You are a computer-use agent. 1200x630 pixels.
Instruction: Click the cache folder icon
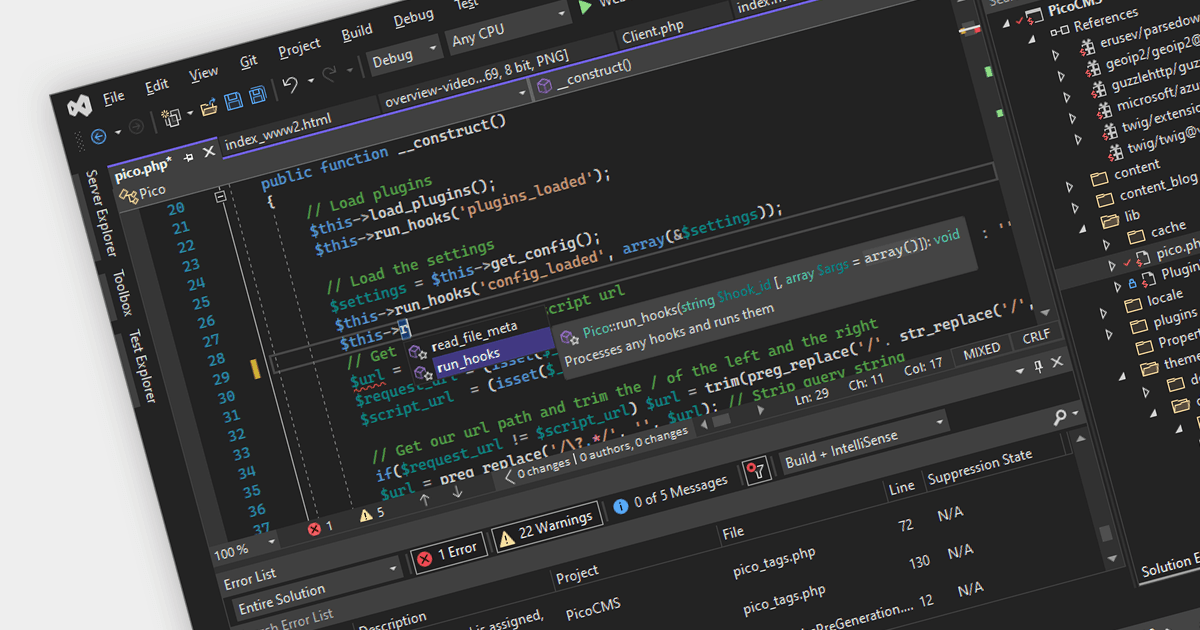(x=1134, y=237)
